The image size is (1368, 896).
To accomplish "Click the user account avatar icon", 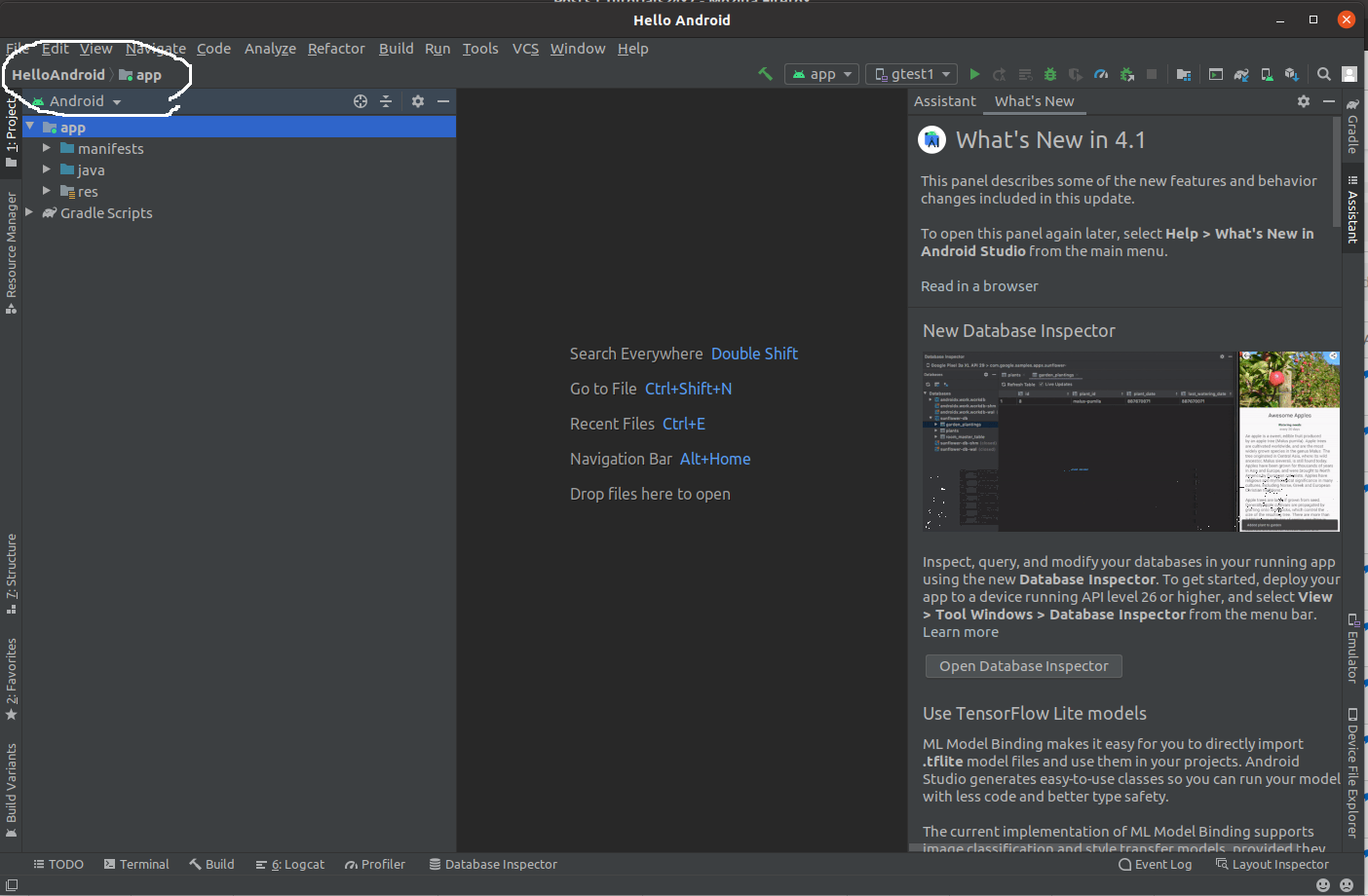I will [1349, 74].
